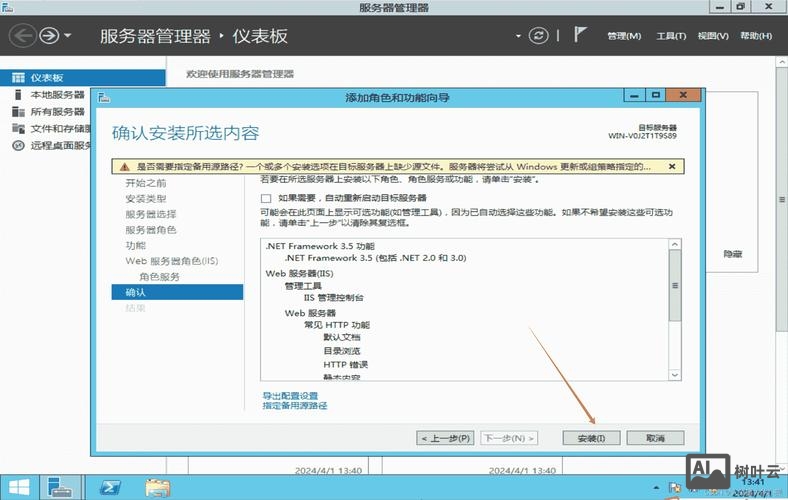Open the notifications flag icon

pos(579,35)
